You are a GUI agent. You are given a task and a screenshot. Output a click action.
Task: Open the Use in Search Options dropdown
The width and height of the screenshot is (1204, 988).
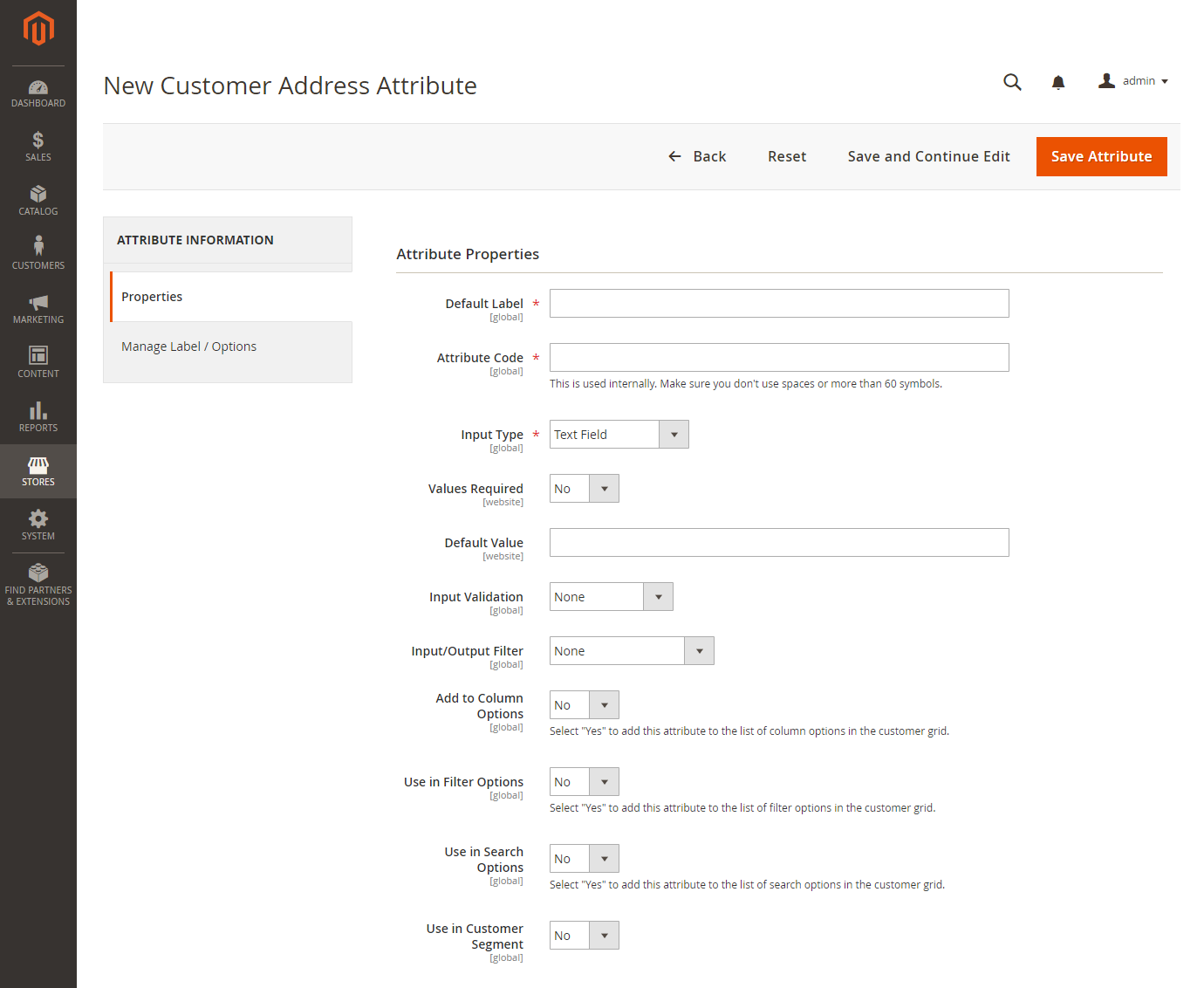click(x=585, y=858)
